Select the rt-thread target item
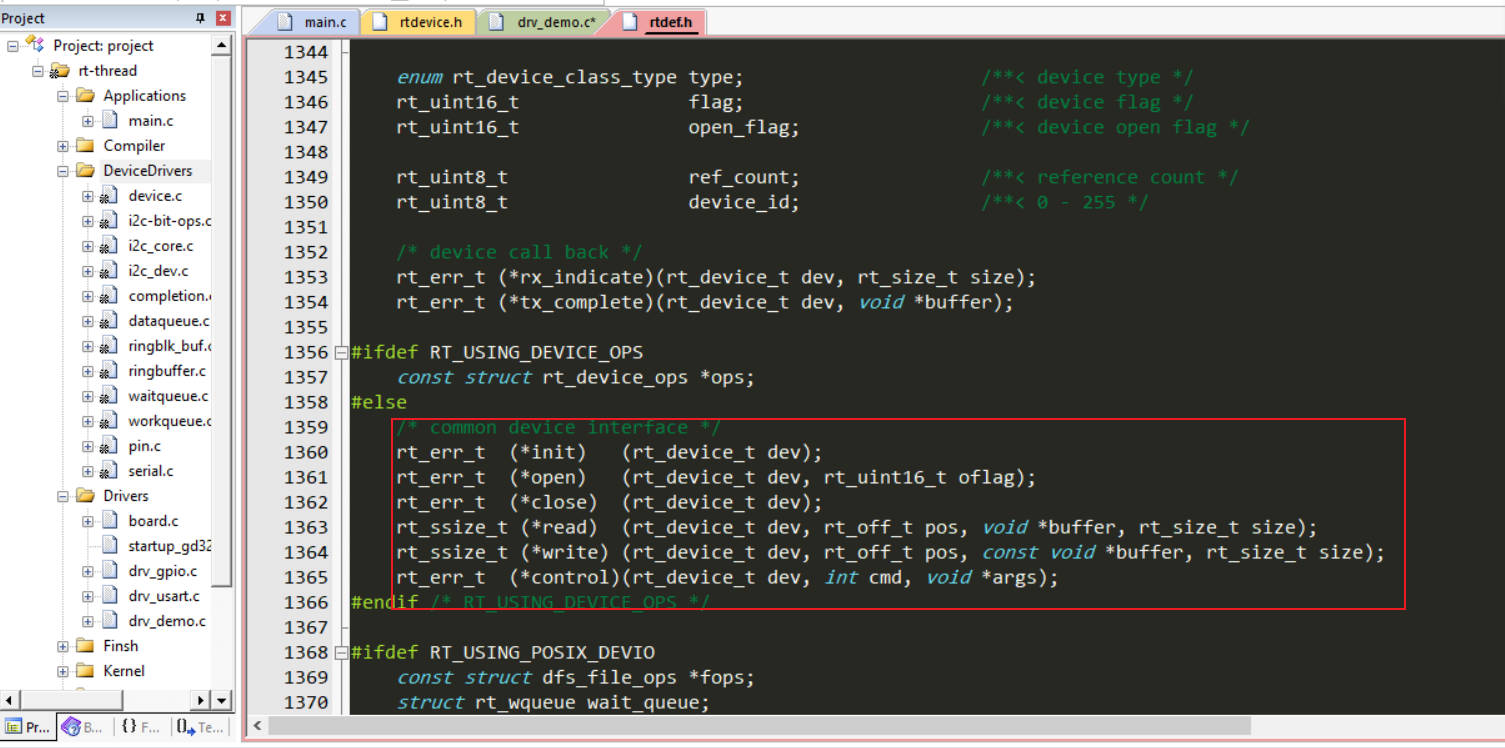 tap(107, 71)
